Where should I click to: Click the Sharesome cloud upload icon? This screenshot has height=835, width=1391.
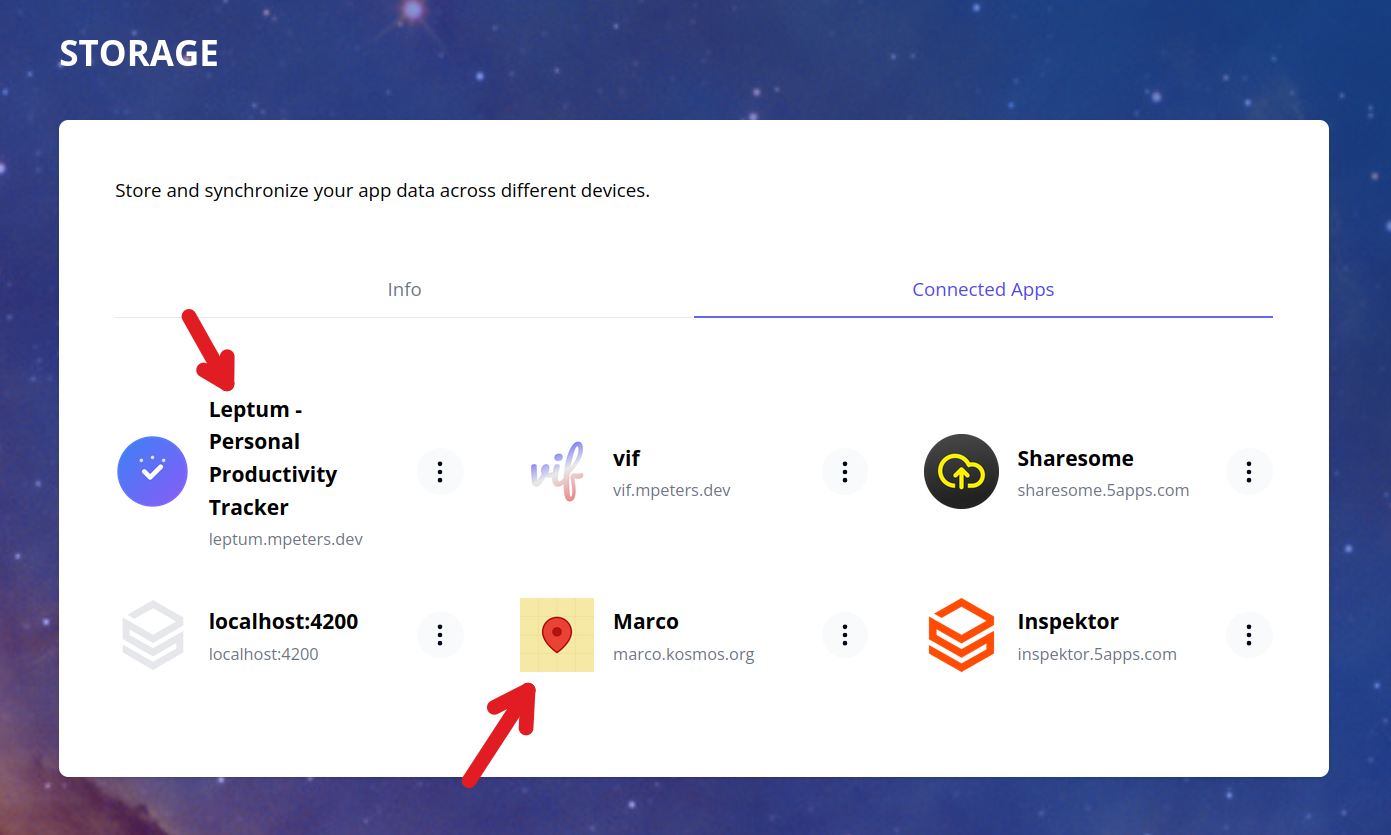click(961, 472)
